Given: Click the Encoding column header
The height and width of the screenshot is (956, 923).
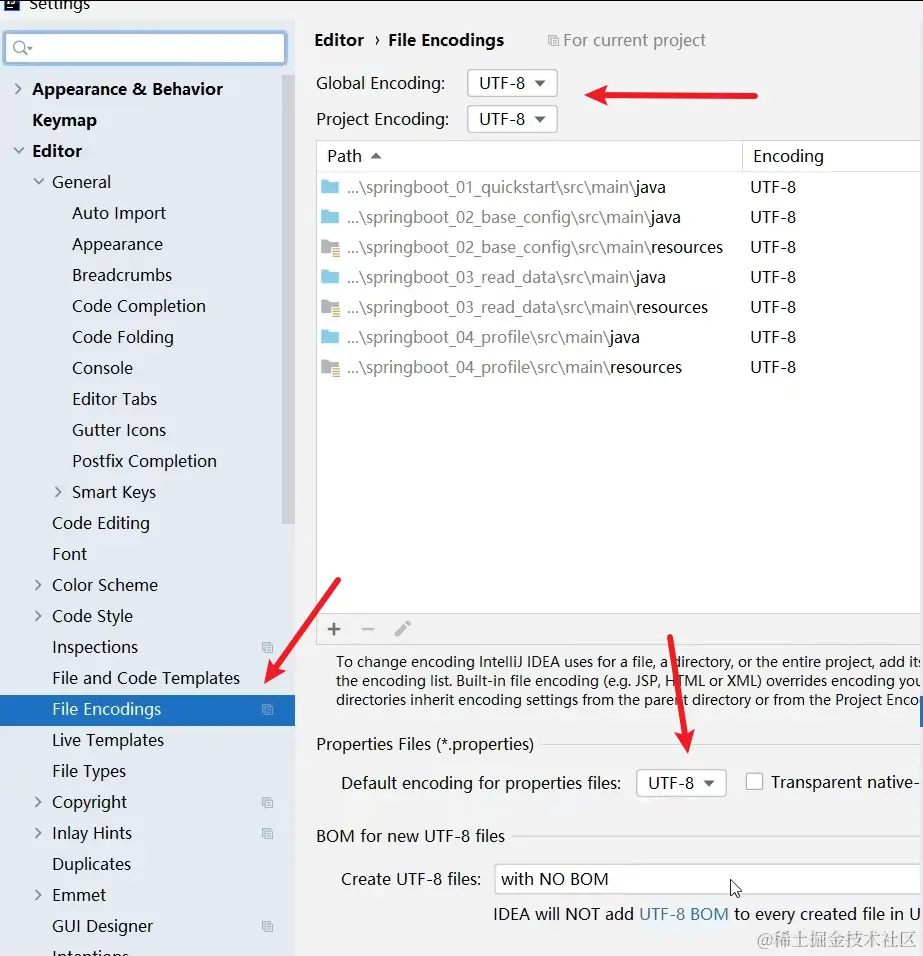Looking at the screenshot, I should pos(788,156).
